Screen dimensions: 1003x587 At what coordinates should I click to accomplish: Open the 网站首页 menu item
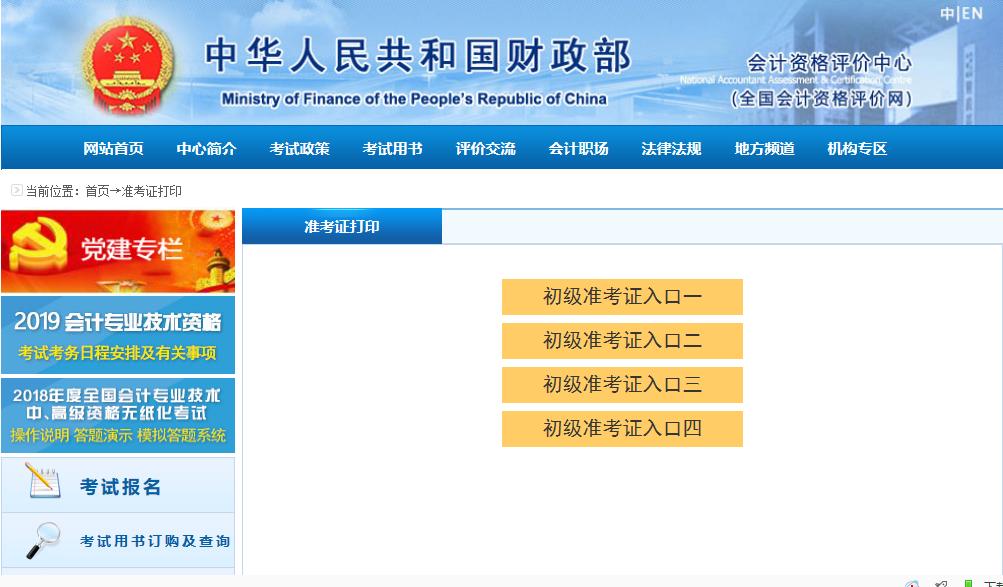[114, 146]
